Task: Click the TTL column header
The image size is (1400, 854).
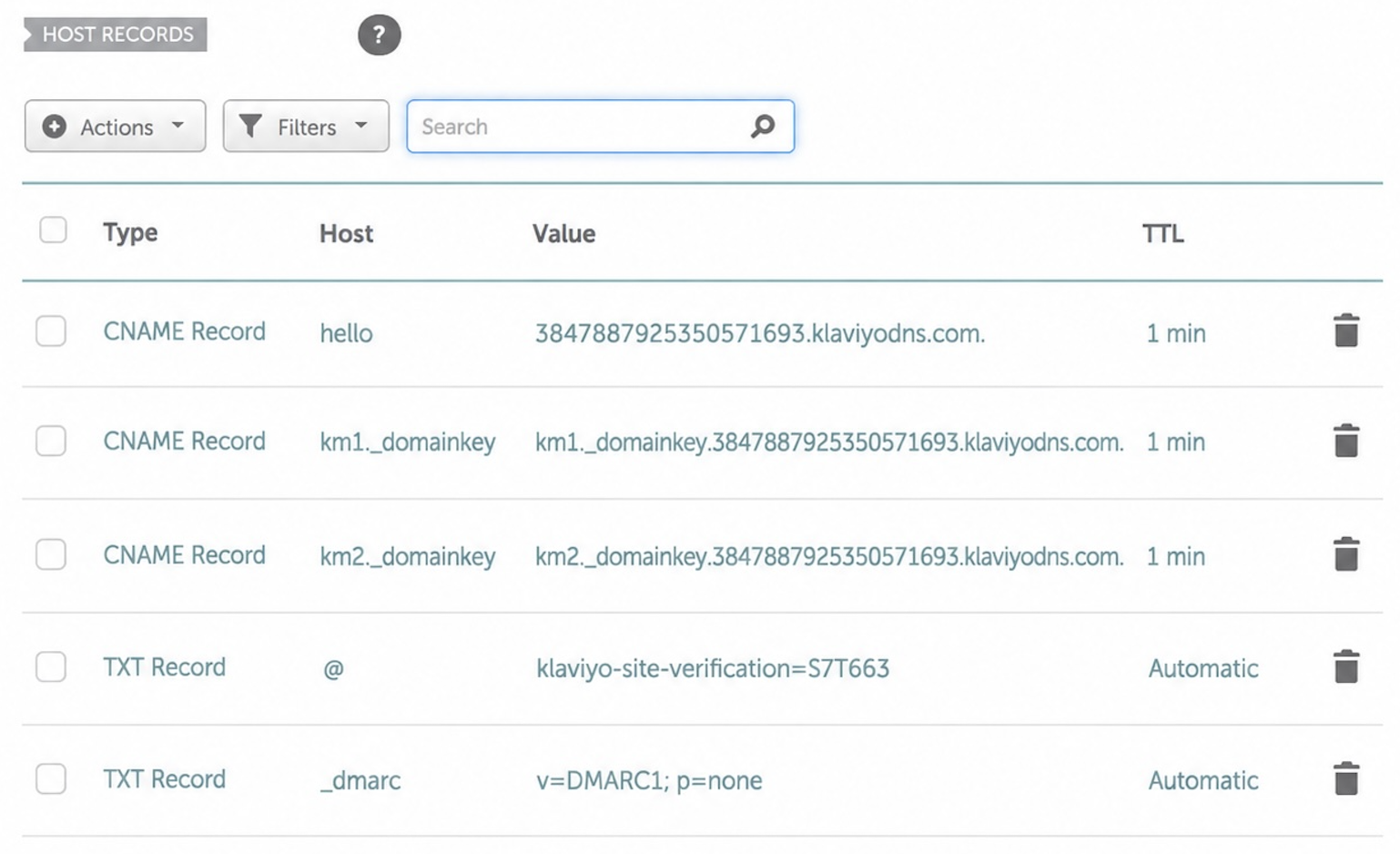Action: 1163,234
